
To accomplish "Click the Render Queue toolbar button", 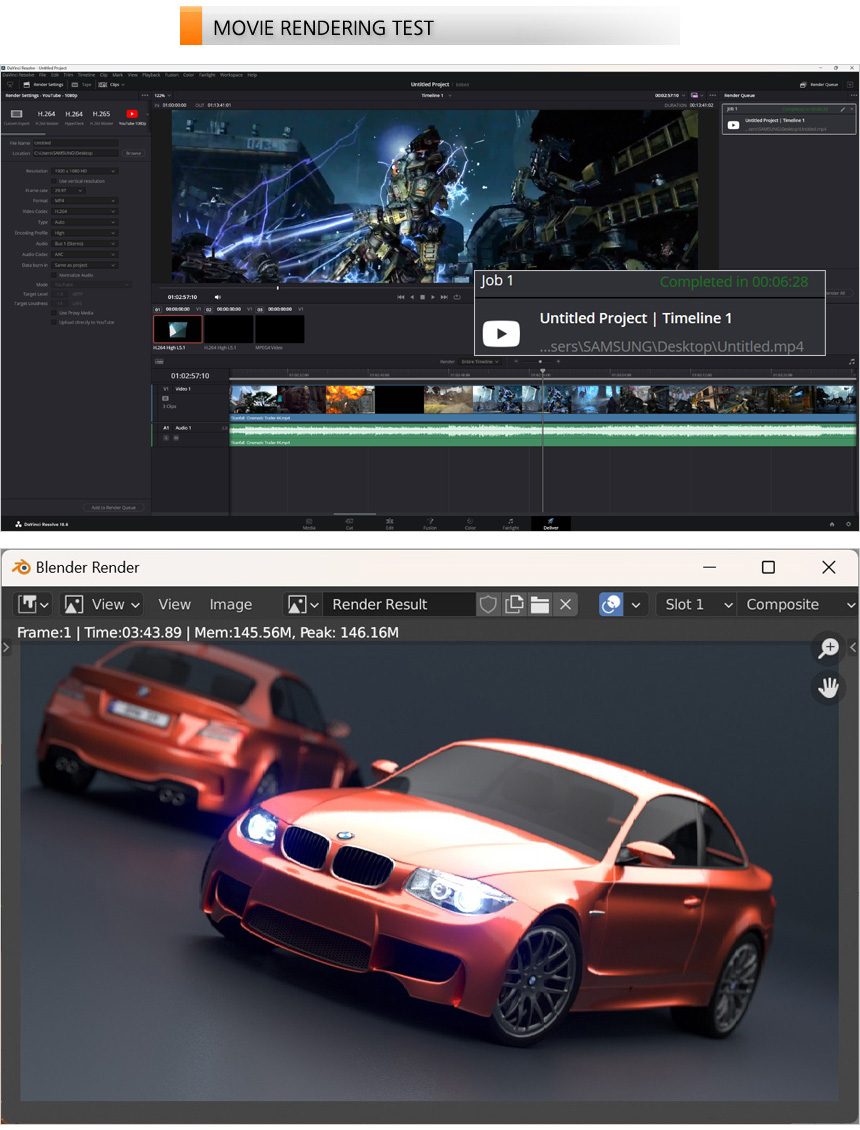I will click(x=818, y=84).
